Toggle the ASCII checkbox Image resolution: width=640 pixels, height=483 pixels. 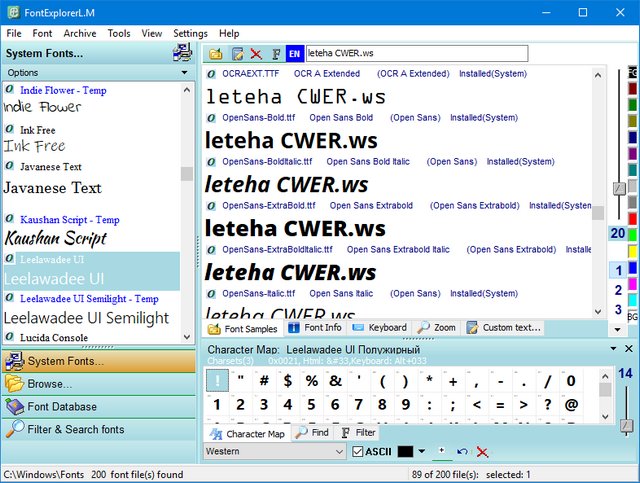[359, 452]
